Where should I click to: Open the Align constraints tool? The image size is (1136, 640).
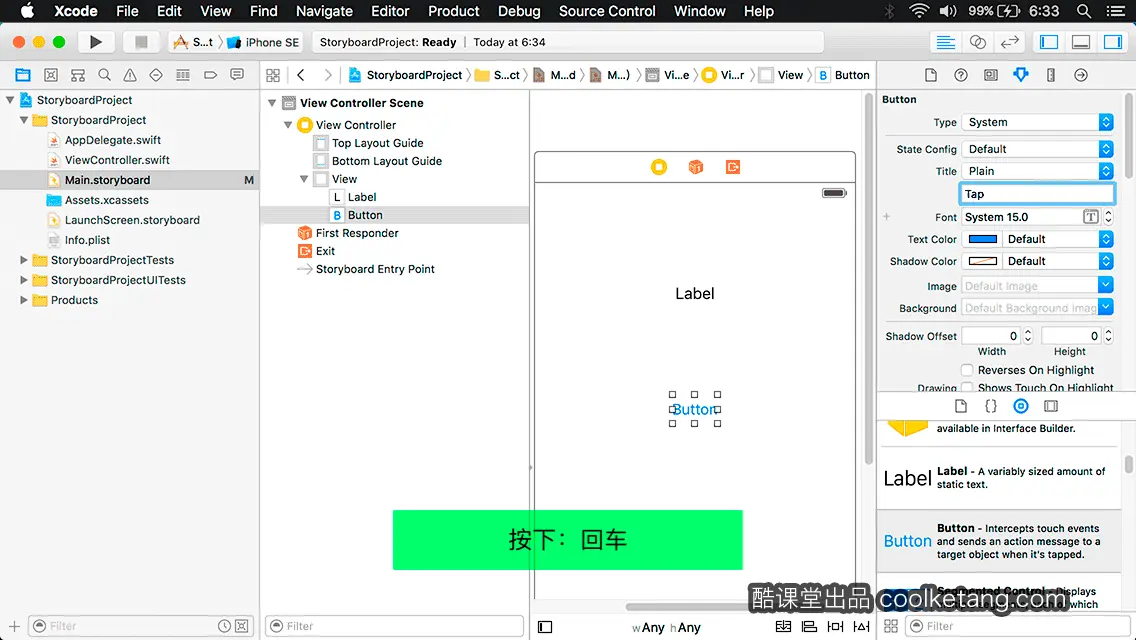pos(809,626)
